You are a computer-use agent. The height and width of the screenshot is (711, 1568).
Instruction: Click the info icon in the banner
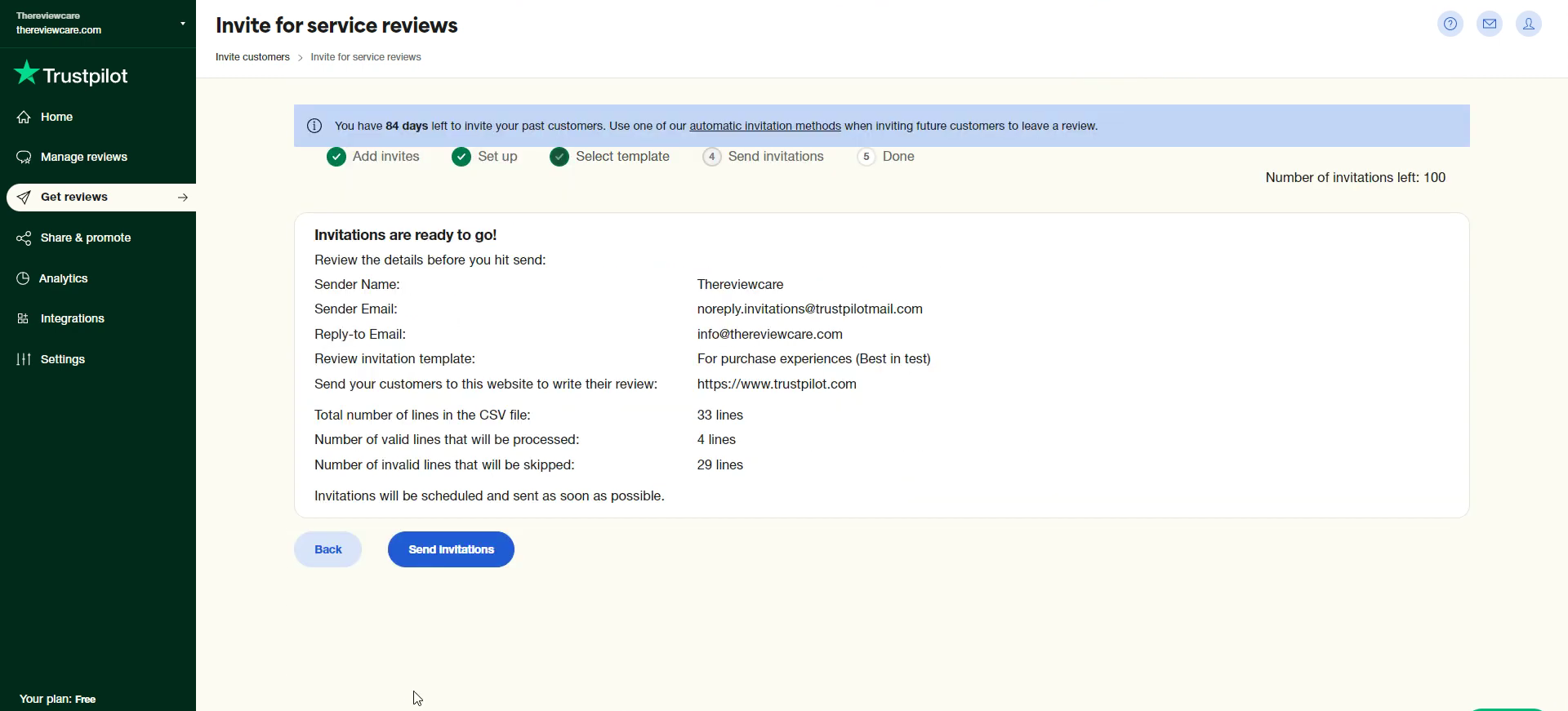point(314,126)
